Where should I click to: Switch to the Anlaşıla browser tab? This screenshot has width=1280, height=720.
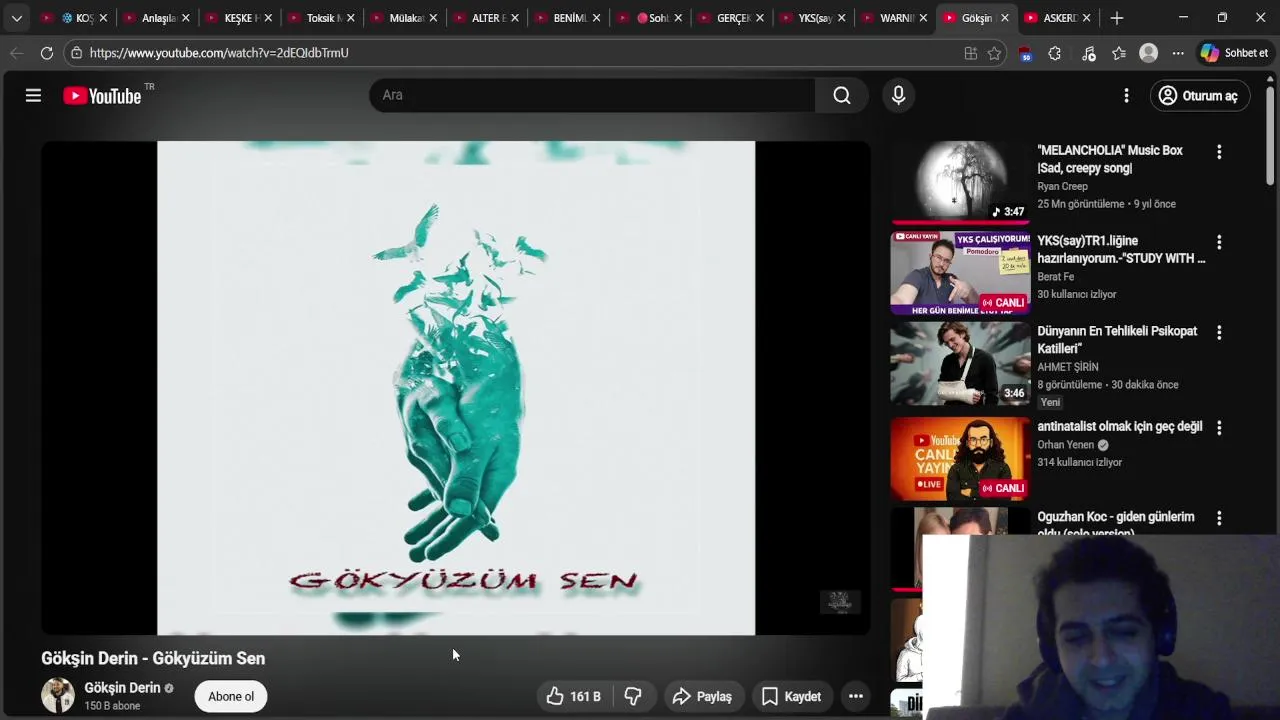[x=156, y=18]
